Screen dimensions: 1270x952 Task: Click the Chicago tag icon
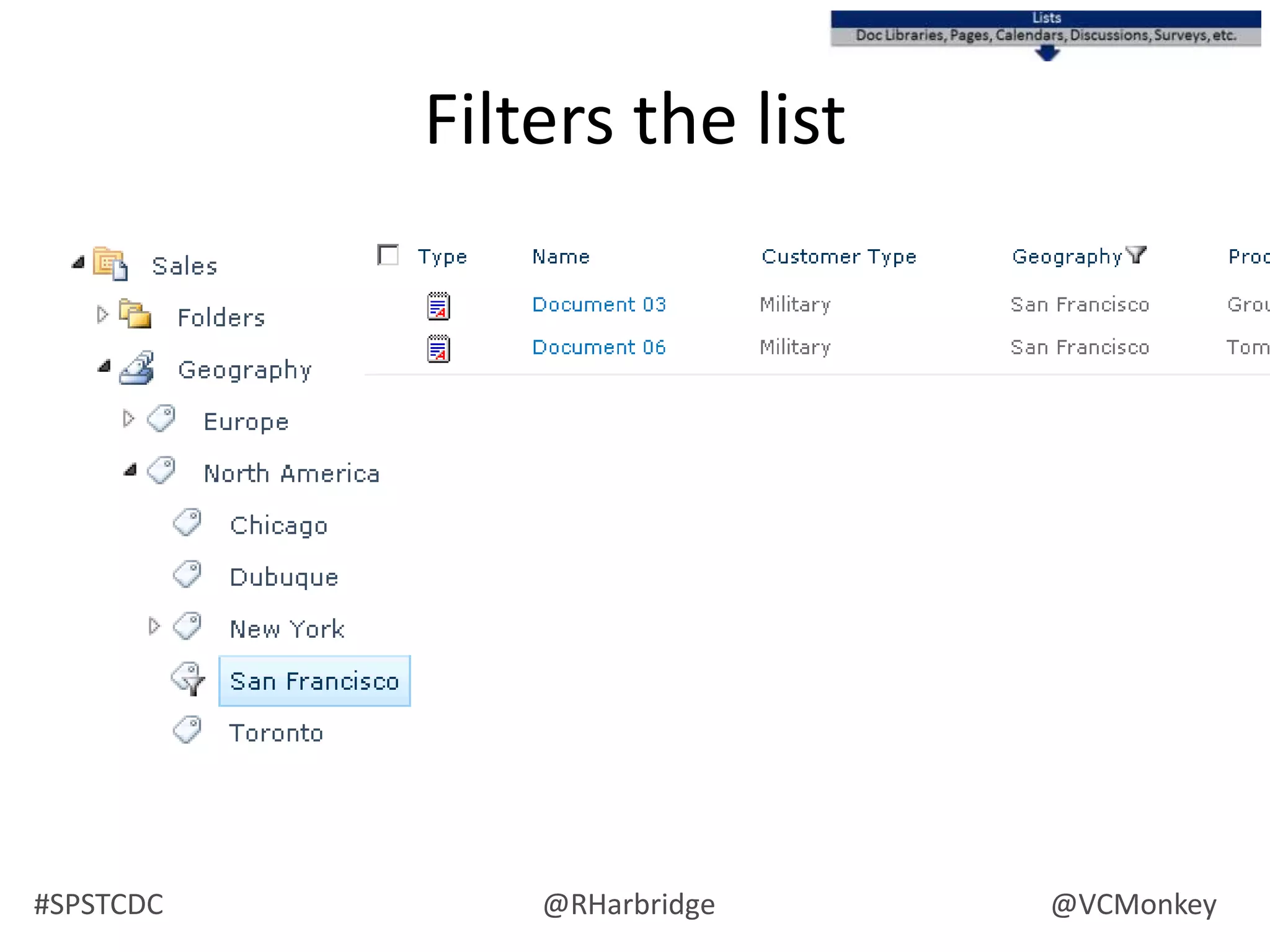click(187, 523)
